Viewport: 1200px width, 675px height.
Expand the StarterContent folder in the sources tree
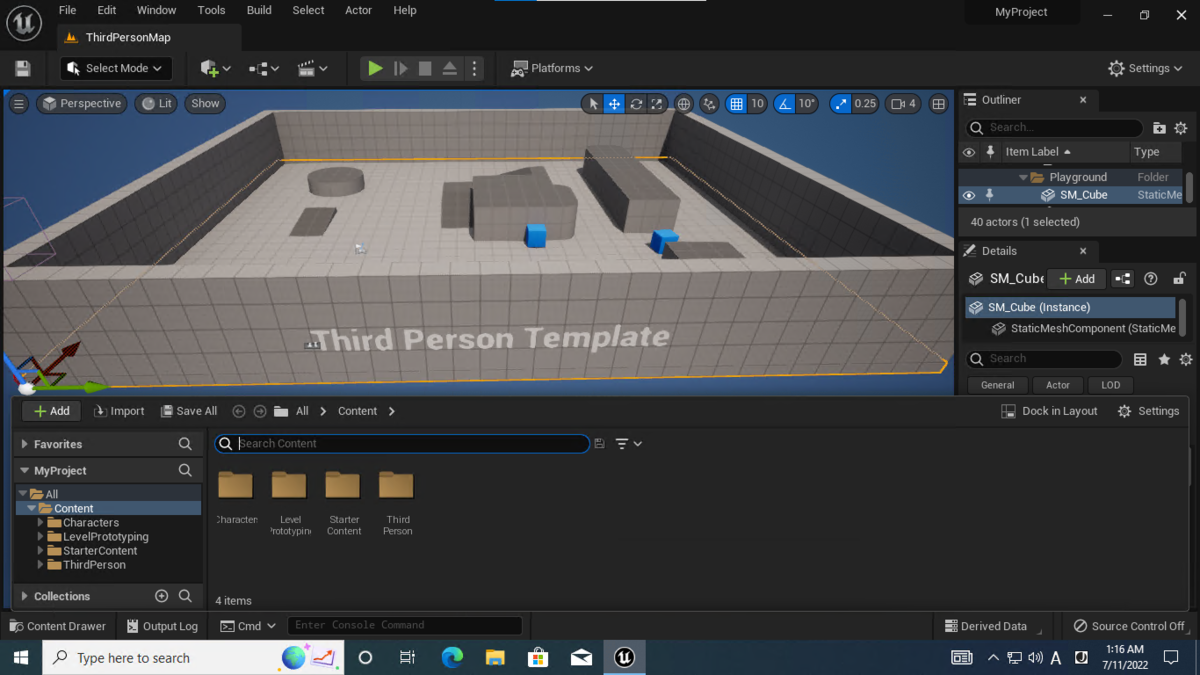41,550
